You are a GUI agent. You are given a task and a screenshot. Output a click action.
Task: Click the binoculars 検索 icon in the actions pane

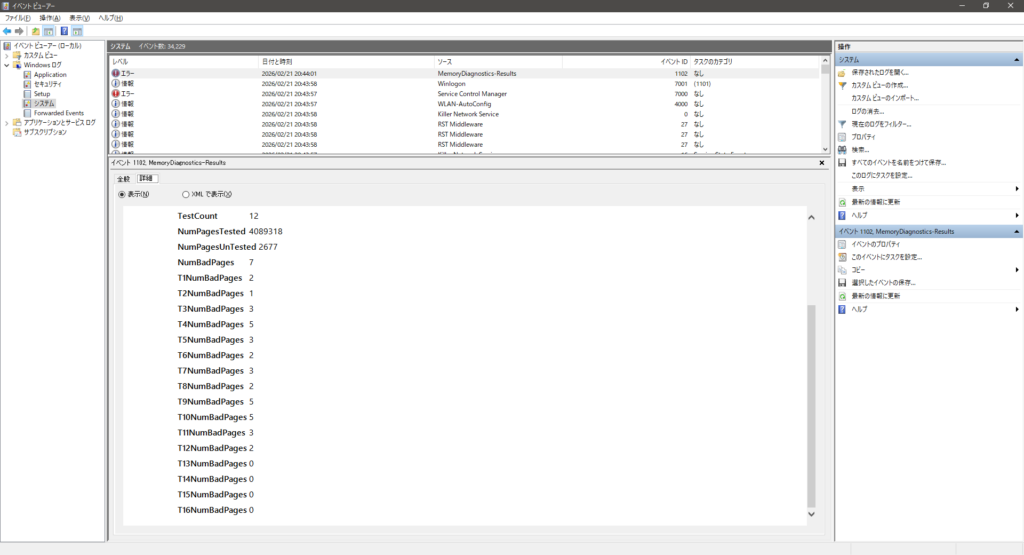842,150
